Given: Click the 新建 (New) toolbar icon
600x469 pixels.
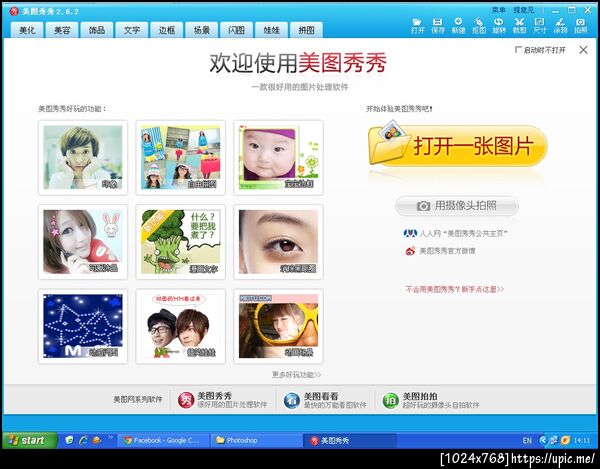Looking at the screenshot, I should 458,26.
